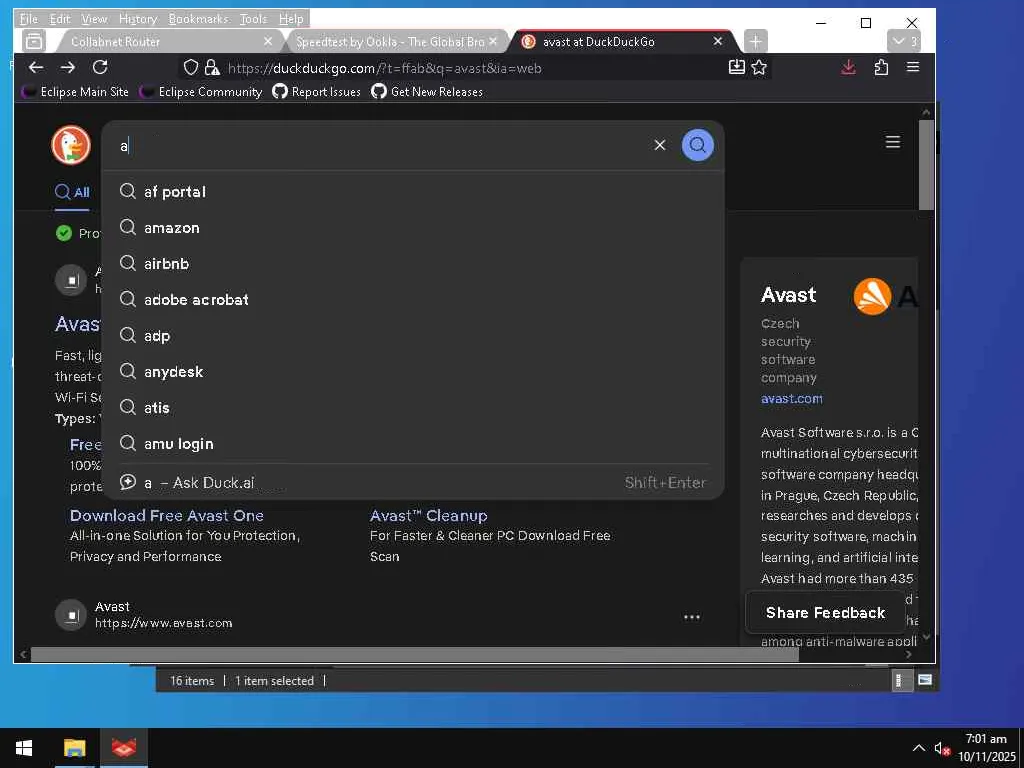The height and width of the screenshot is (768, 1024).
Task: Click the Share Feedback button
Action: [825, 613]
